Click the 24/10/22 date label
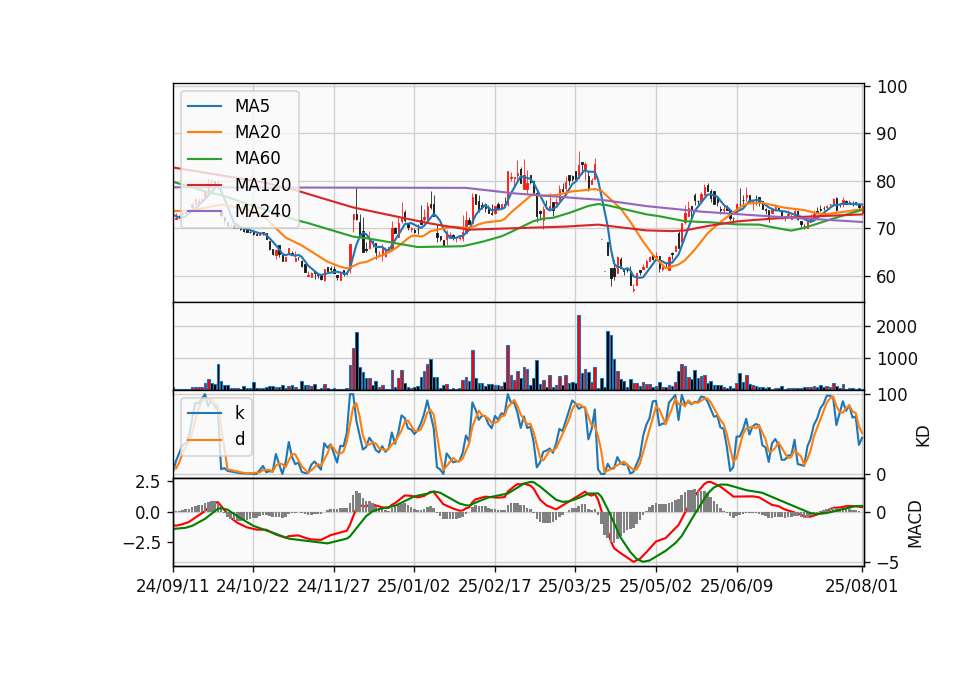Viewport: 960px width, 690px height. (253, 586)
